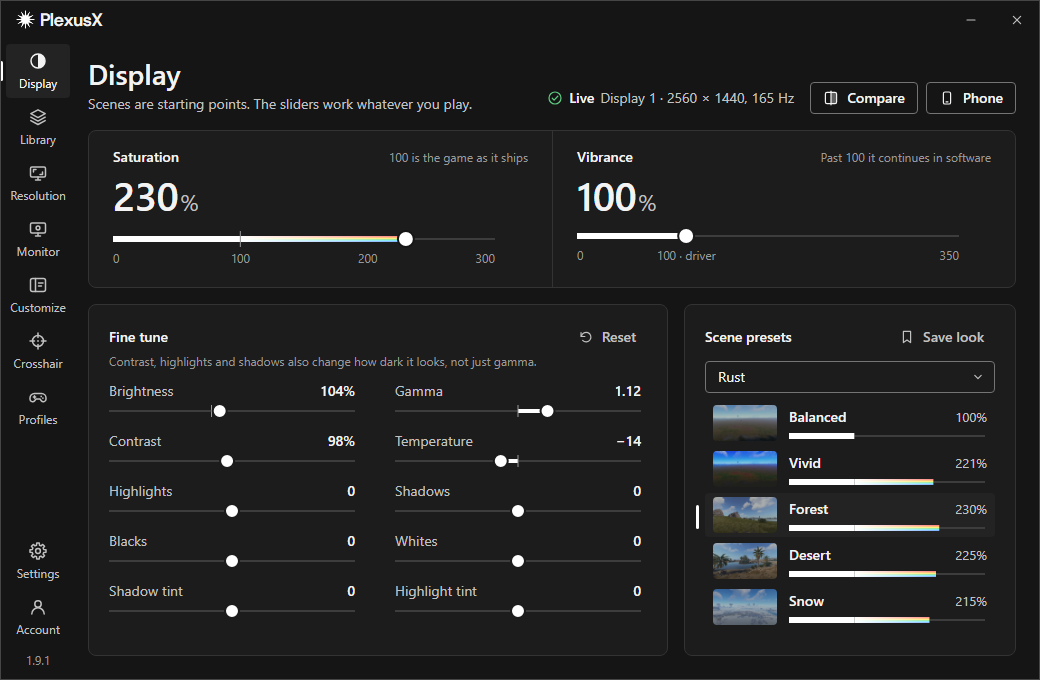This screenshot has height=680, width=1040.
Task: Open the Customize panel icon
Action: click(38, 285)
